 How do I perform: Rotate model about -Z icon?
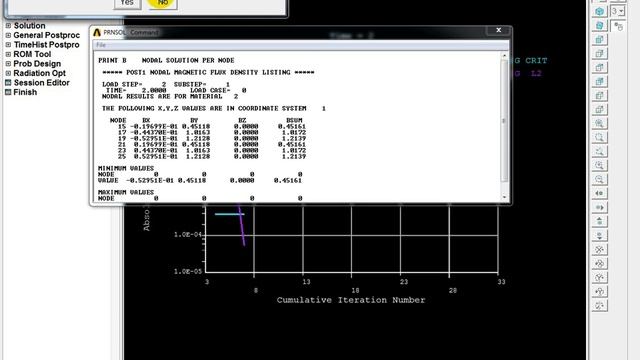coord(599,305)
